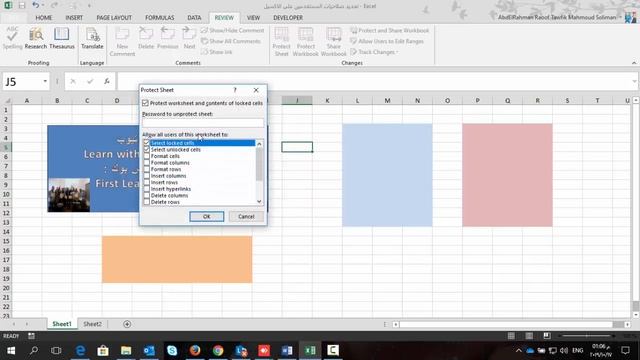Screen dimensions: 640x360
Task: Open the DATA tab
Action: tap(194, 18)
